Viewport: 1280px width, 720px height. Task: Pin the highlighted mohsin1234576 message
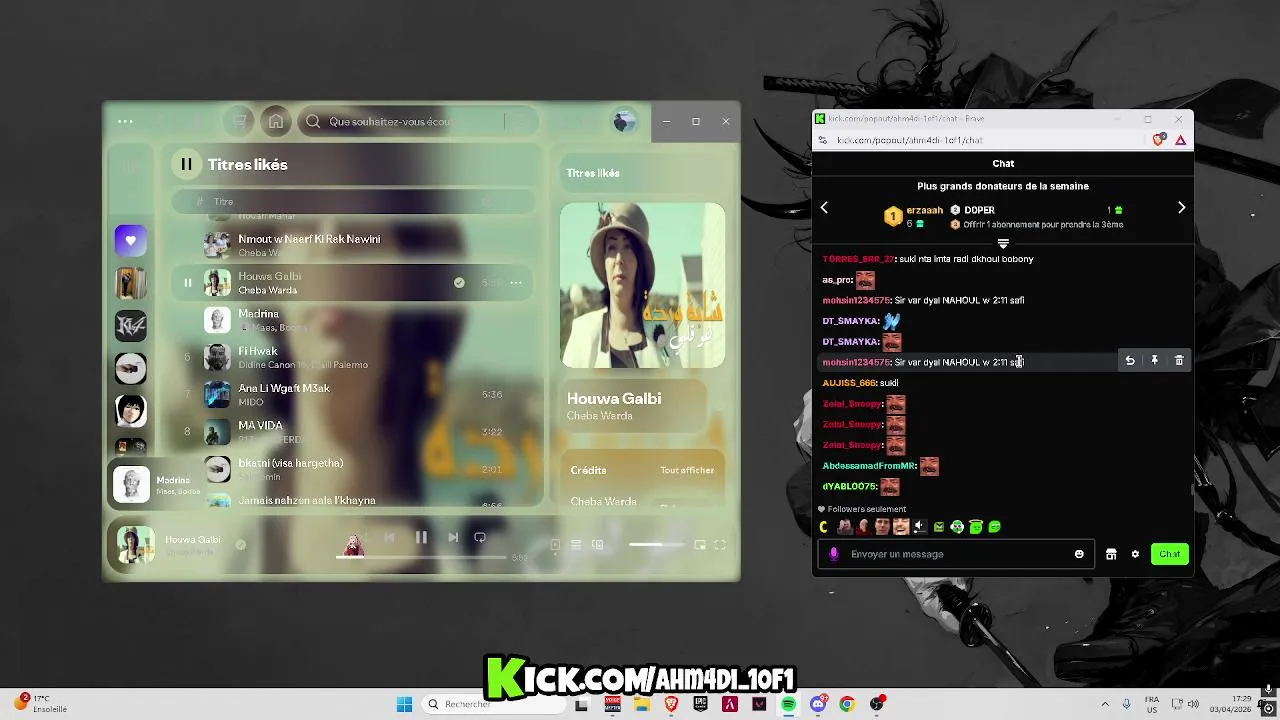(x=1154, y=361)
